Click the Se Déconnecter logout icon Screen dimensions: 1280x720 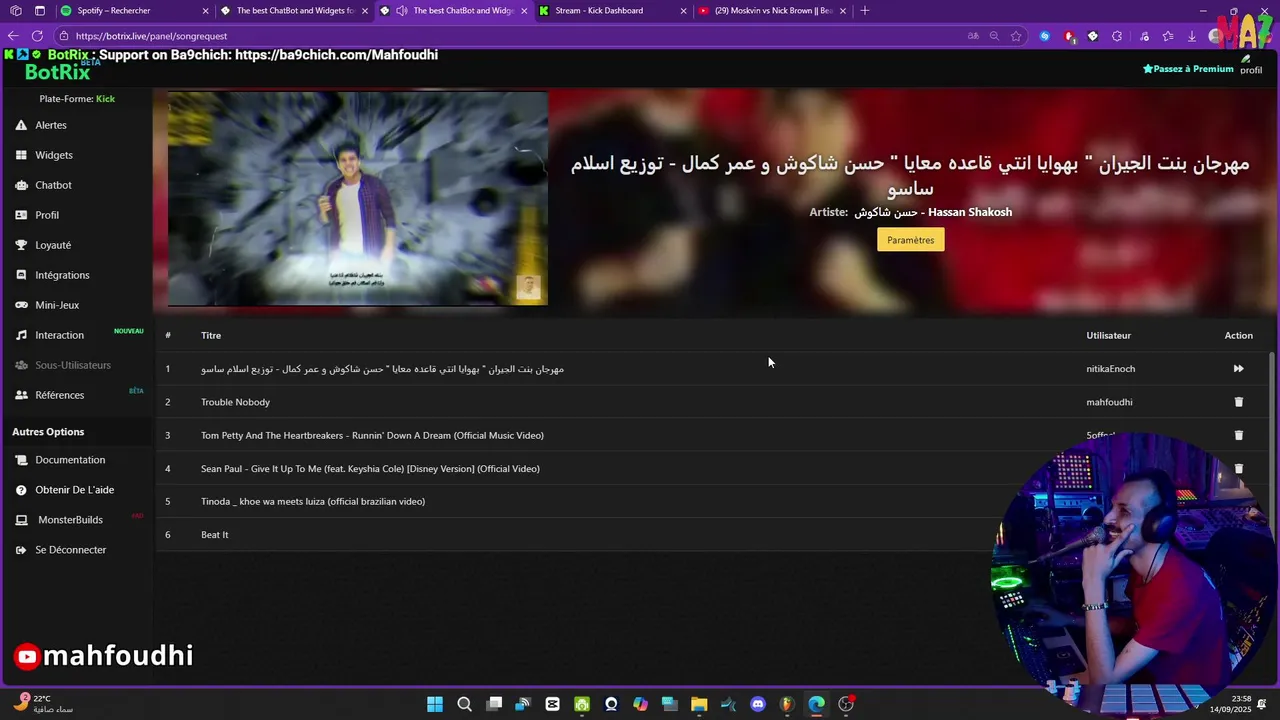[21, 550]
